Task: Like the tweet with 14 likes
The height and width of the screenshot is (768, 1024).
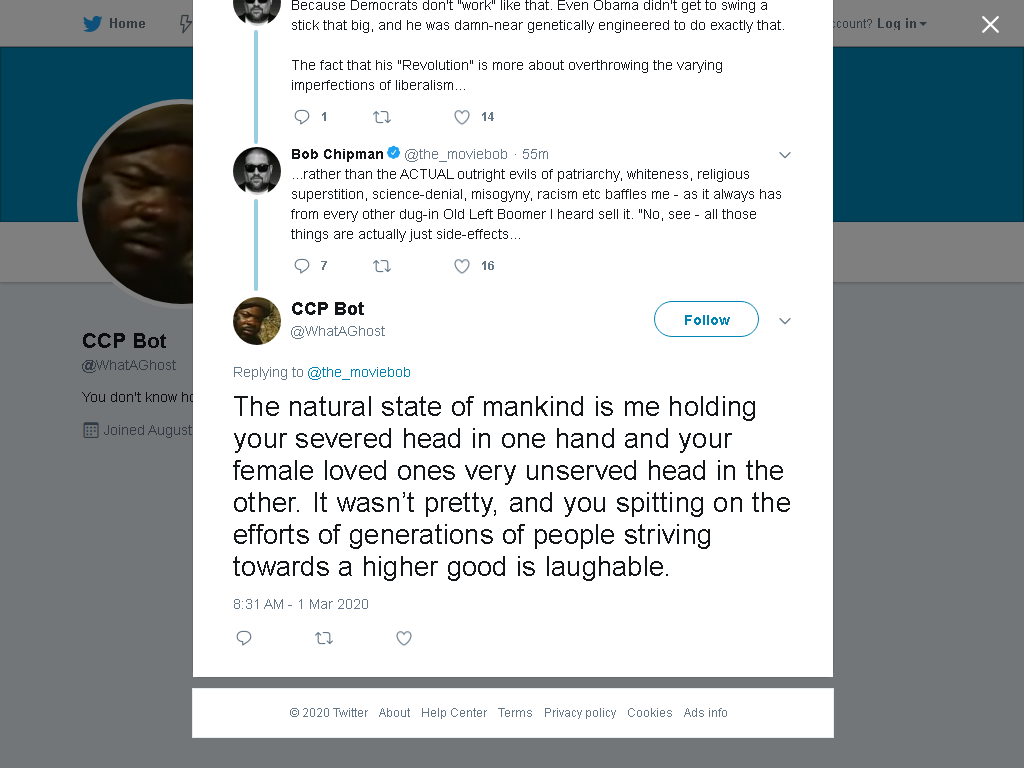Action: pyautogui.click(x=462, y=117)
